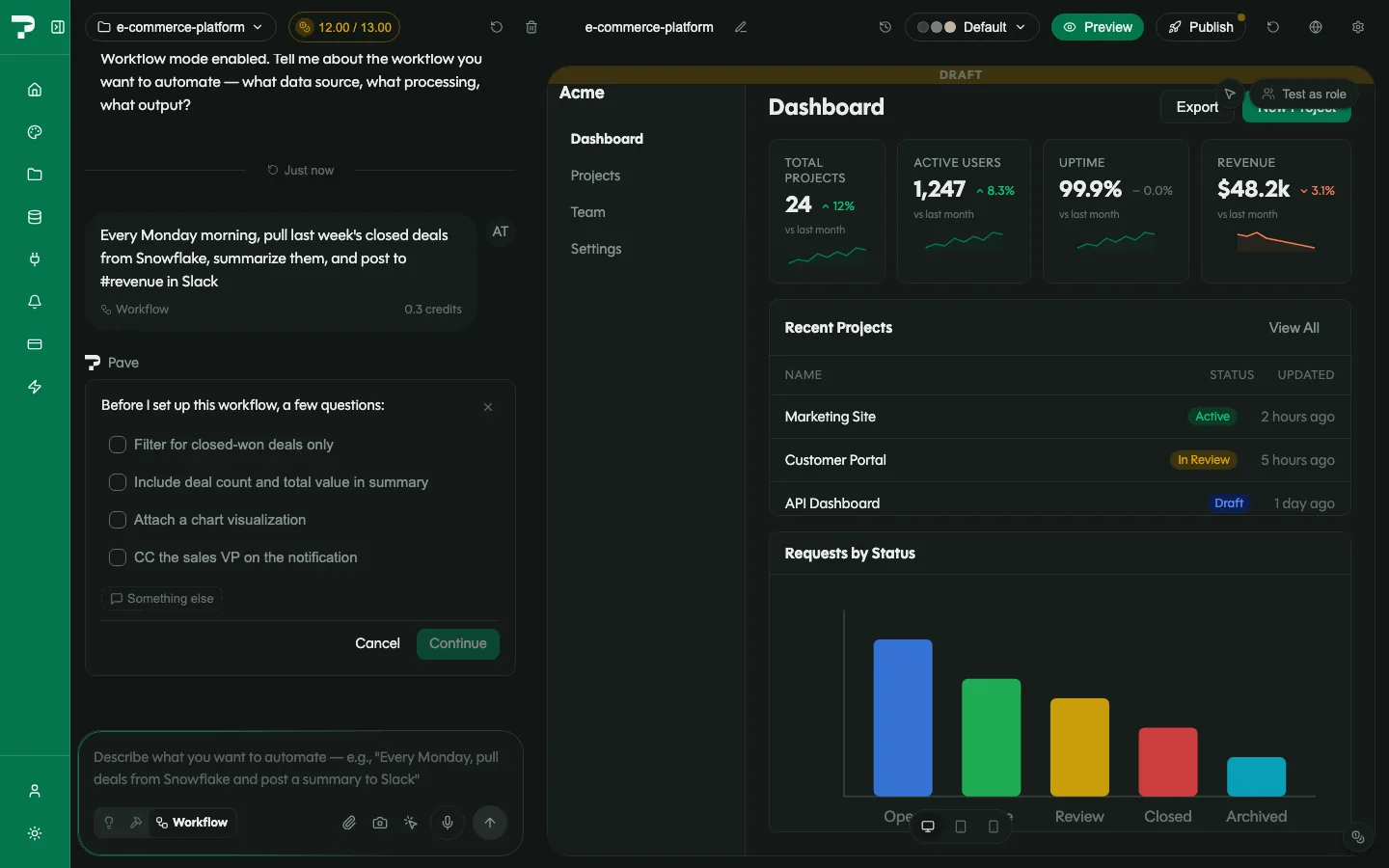Viewport: 1389px width, 868px height.
Task: Select desktop viewport icon below preview
Action: pyautogui.click(x=928, y=827)
